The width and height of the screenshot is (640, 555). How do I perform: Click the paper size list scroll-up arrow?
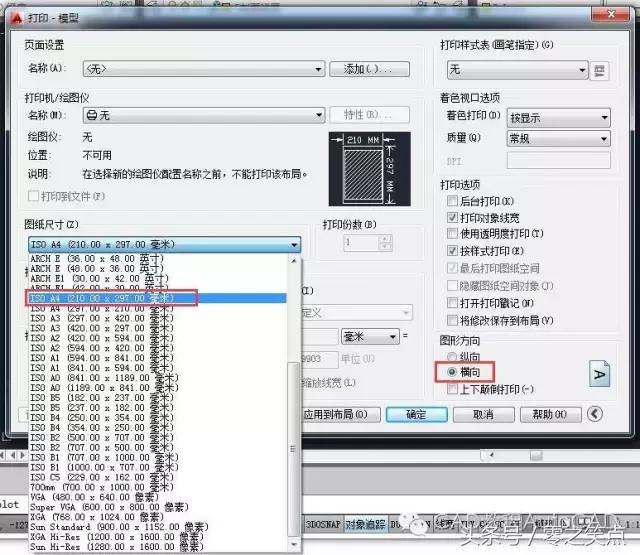pos(294,260)
